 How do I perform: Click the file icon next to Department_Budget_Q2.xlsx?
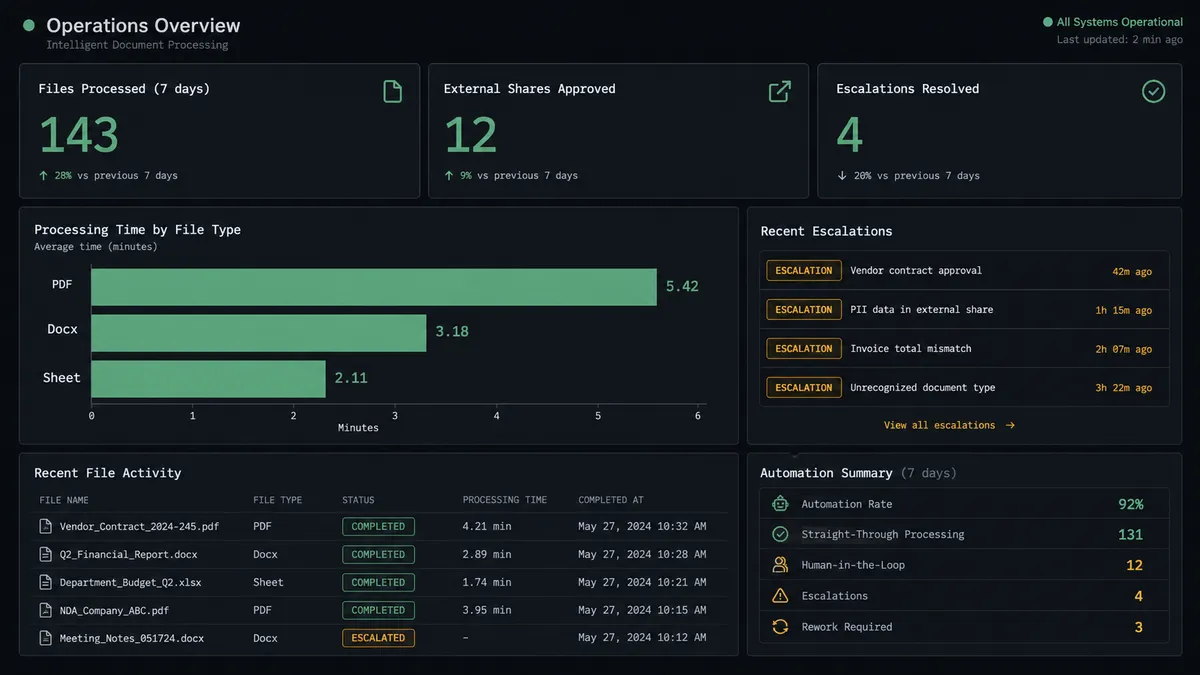45,582
